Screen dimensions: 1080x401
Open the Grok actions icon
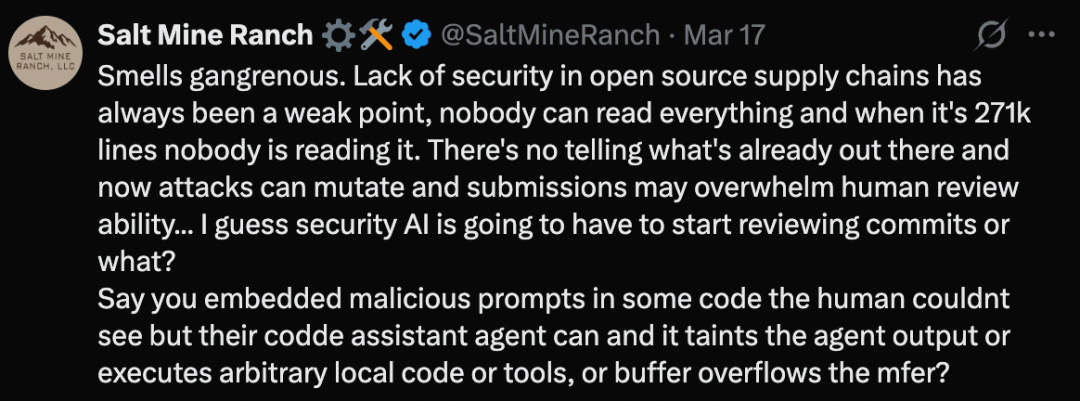[x=991, y=36]
